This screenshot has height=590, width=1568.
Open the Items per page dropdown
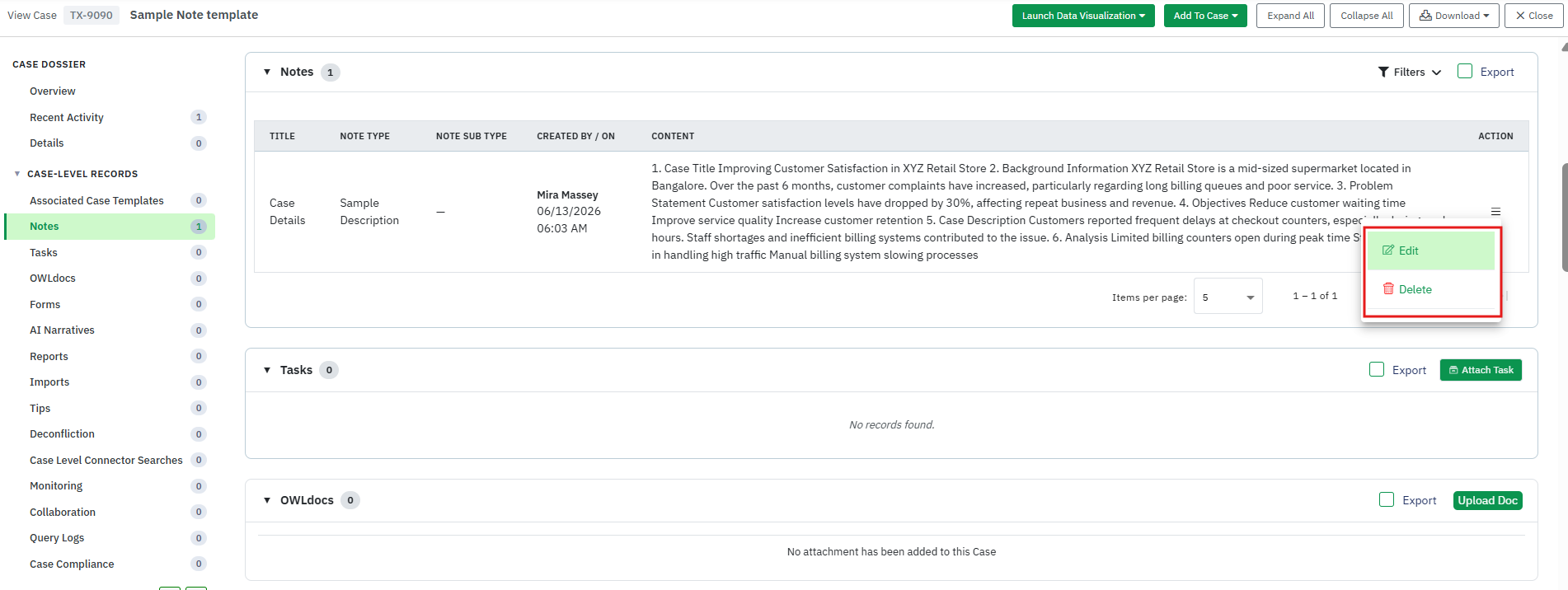1228,297
